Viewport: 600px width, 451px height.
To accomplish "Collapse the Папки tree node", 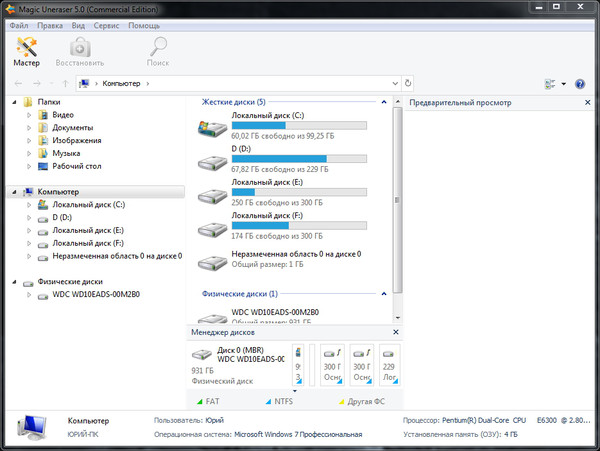I will tap(14, 102).
